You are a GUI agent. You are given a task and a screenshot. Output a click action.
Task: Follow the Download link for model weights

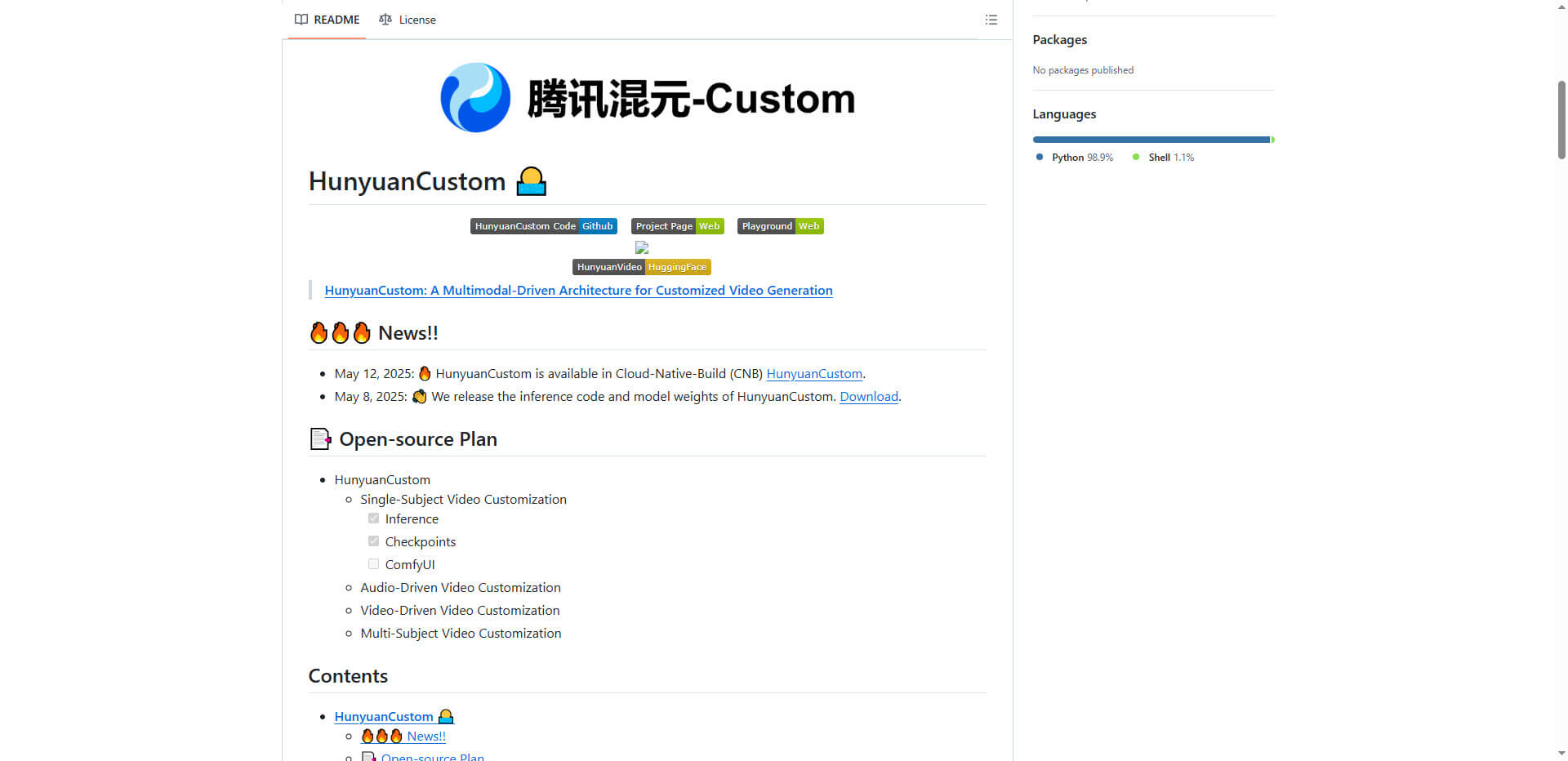pyautogui.click(x=869, y=397)
